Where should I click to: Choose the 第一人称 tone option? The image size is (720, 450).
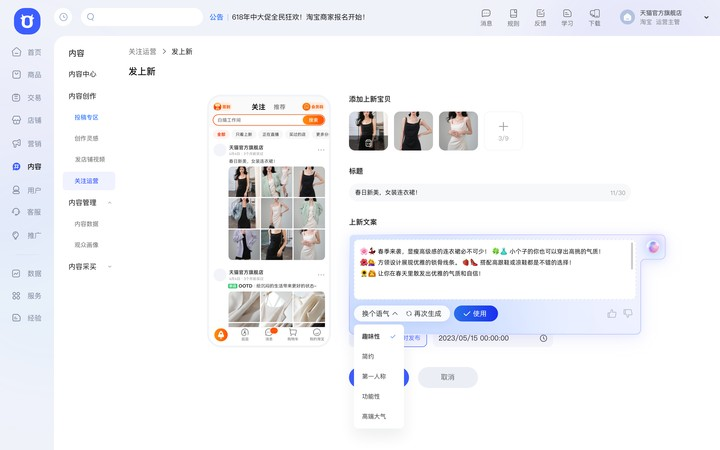point(374,376)
